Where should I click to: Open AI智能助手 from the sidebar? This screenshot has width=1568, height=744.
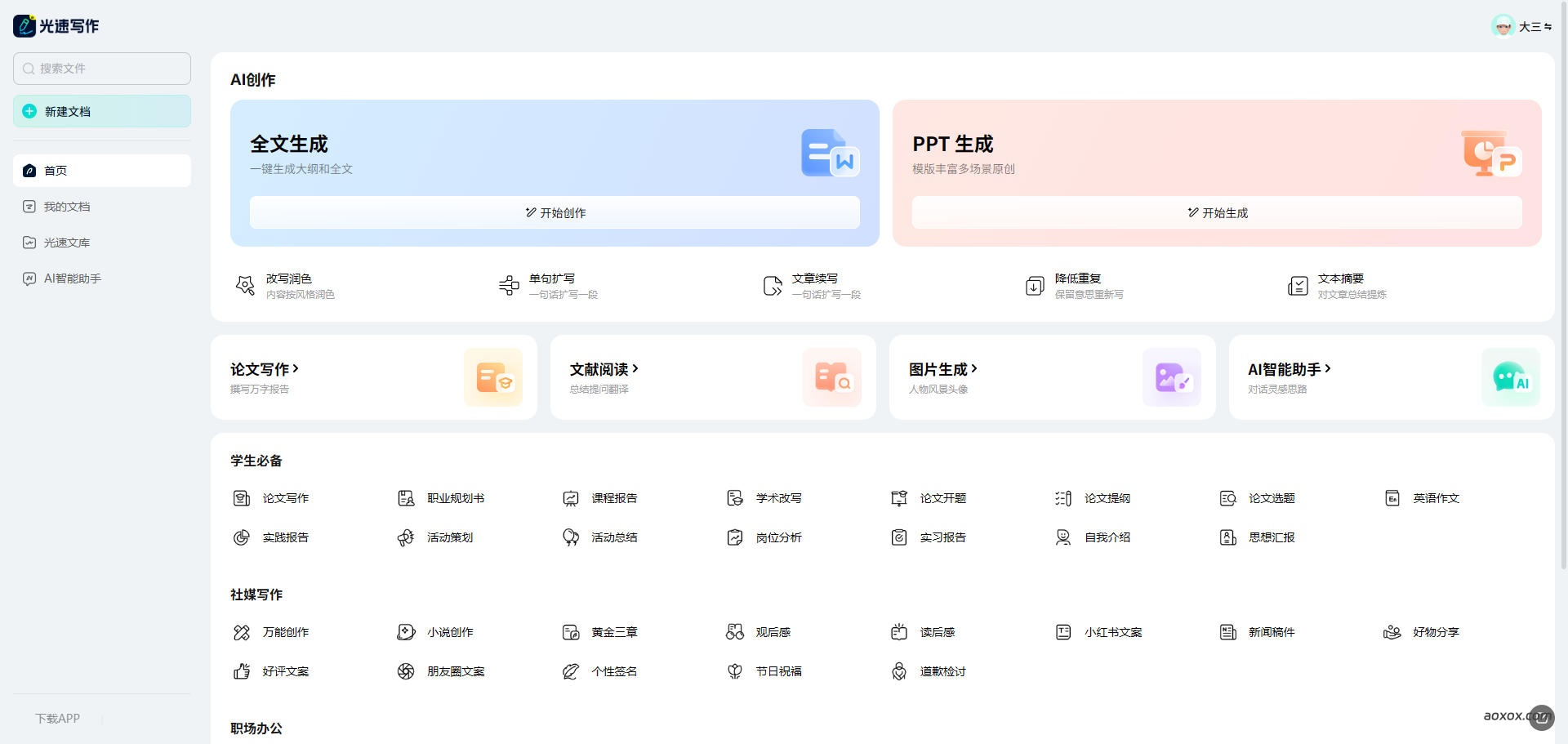tap(72, 278)
